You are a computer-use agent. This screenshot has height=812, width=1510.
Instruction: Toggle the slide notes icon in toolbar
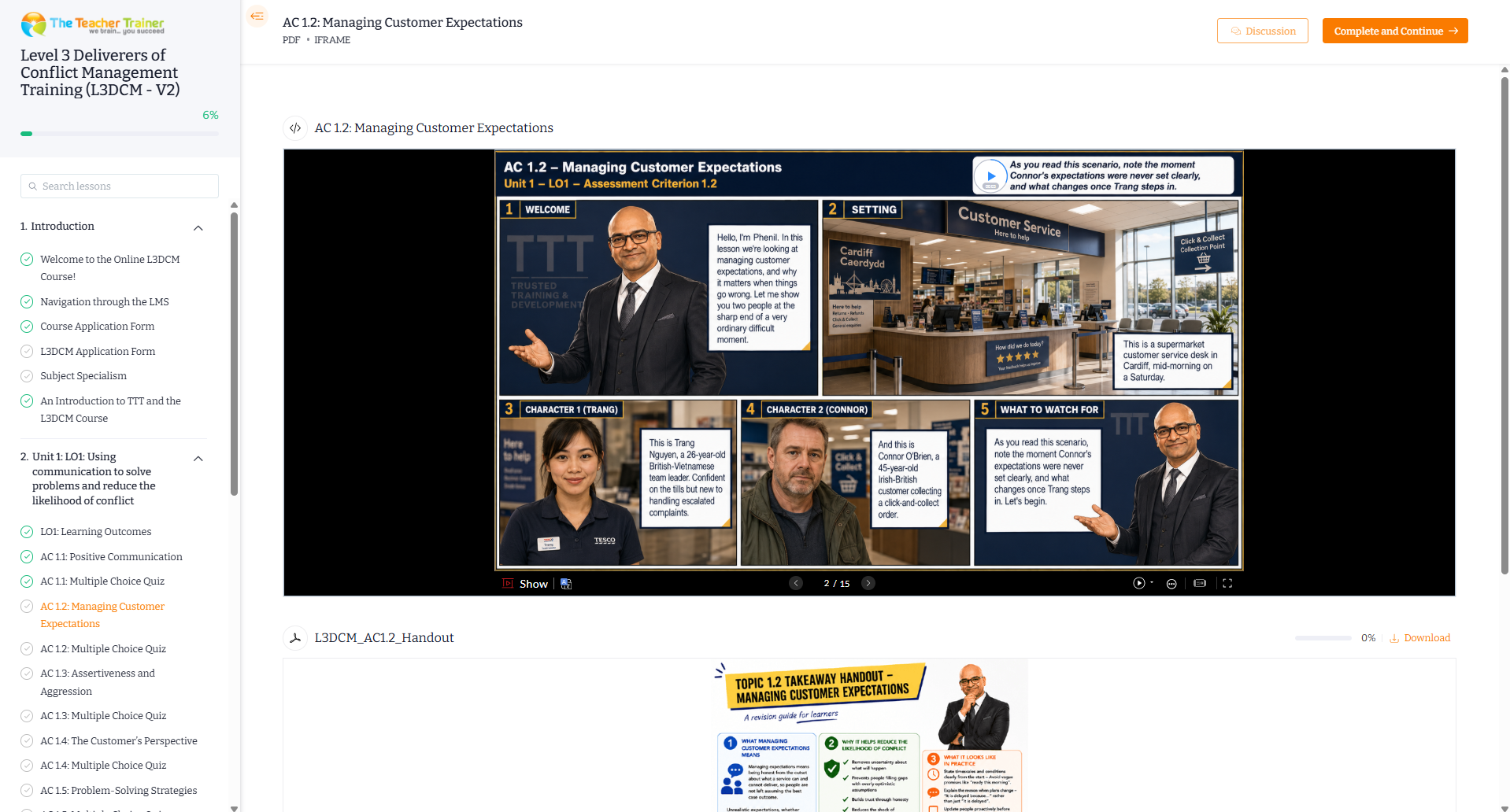pyautogui.click(x=1200, y=583)
